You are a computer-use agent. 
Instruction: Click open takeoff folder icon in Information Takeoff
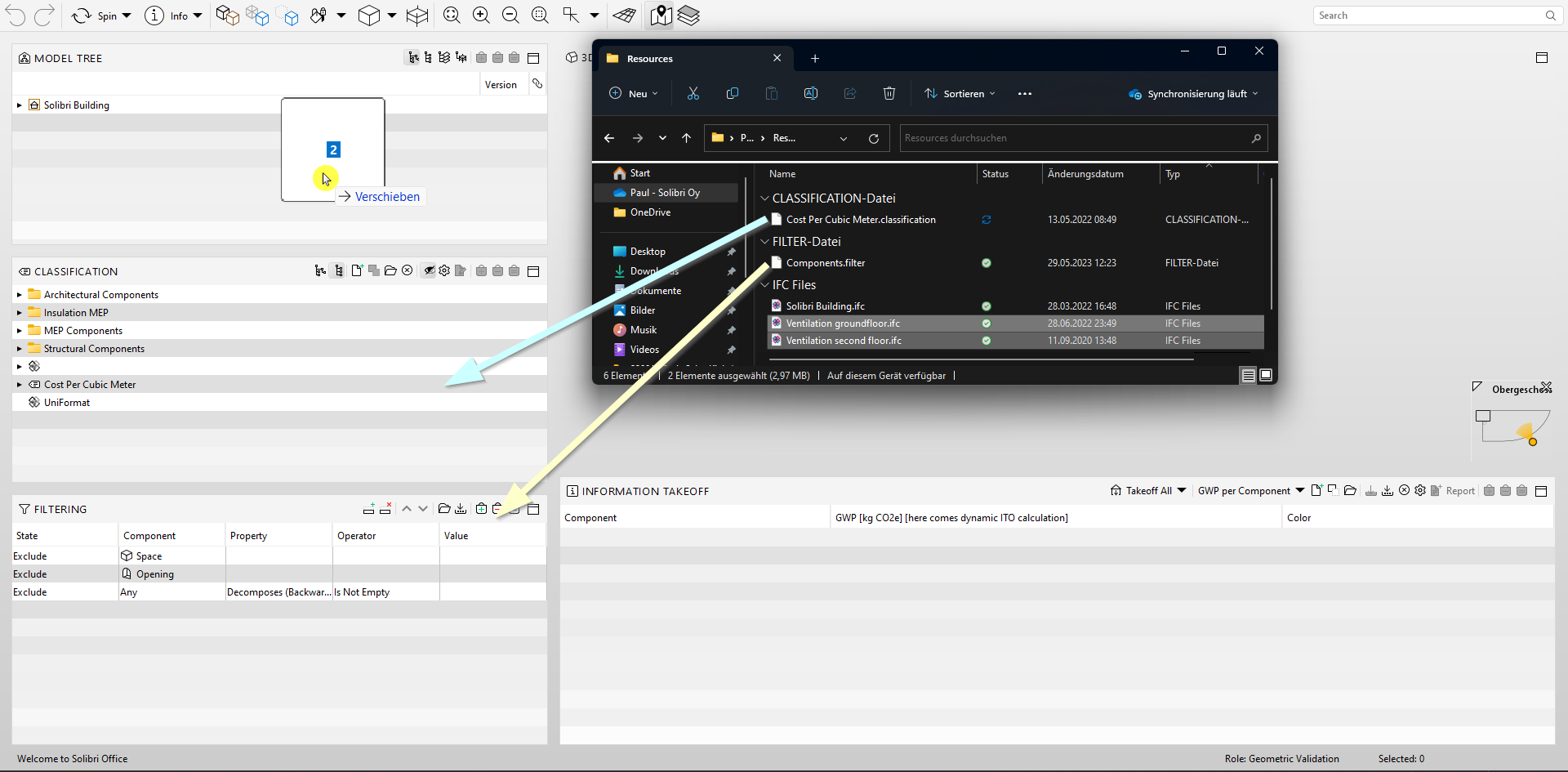point(1350,490)
